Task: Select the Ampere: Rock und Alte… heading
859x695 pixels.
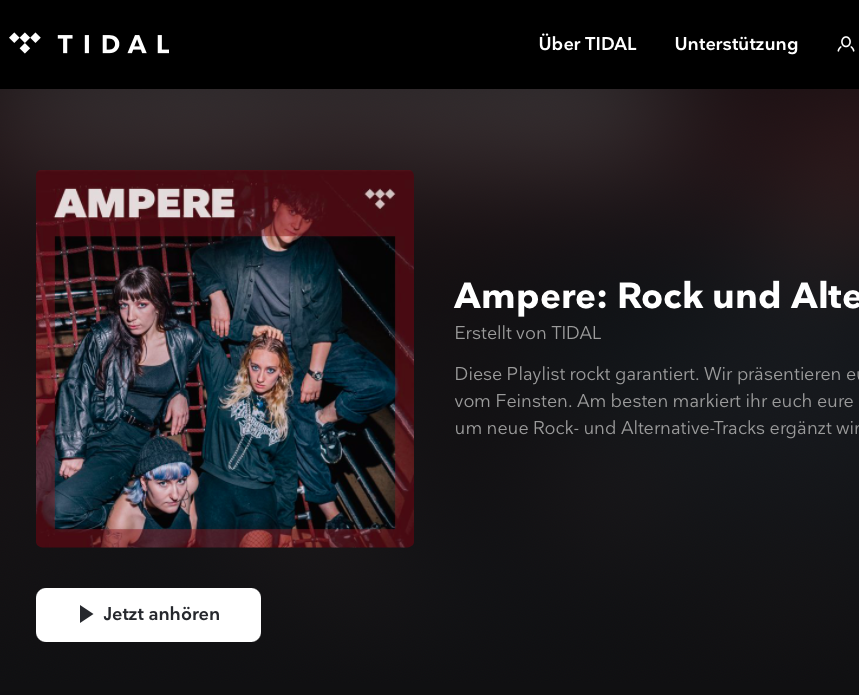Action: 656,296
